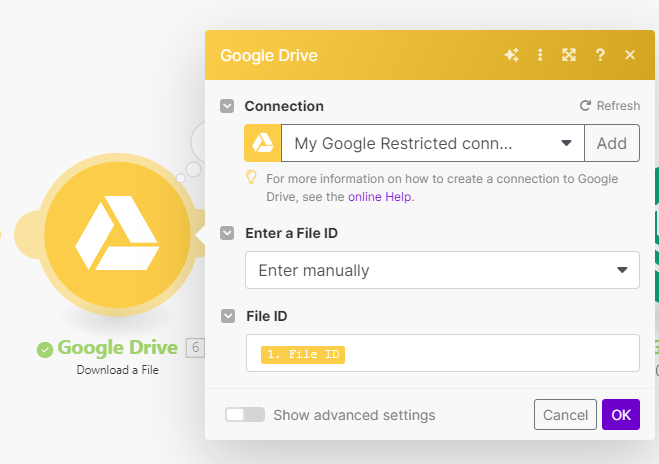
Task: Confirm with the OK button
Action: pos(621,415)
